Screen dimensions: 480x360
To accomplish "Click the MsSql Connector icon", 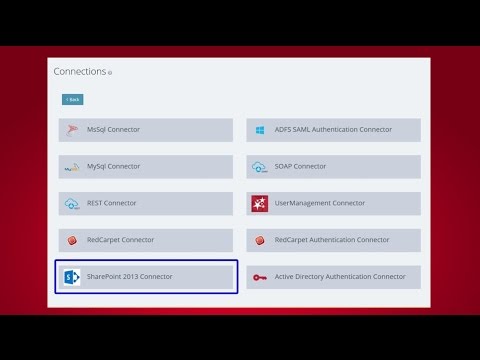I will tap(72, 130).
